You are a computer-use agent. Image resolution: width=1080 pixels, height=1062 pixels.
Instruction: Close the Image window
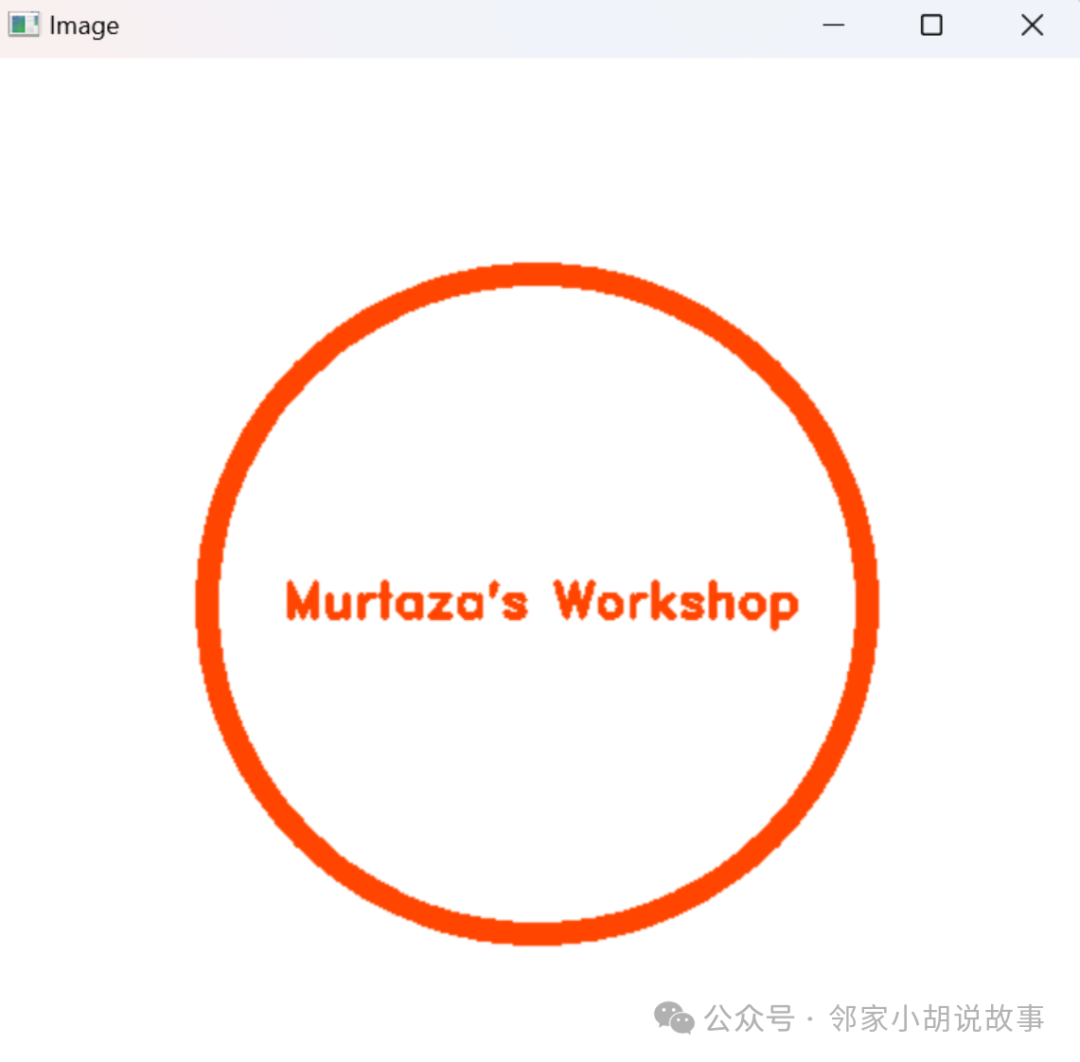point(1032,25)
